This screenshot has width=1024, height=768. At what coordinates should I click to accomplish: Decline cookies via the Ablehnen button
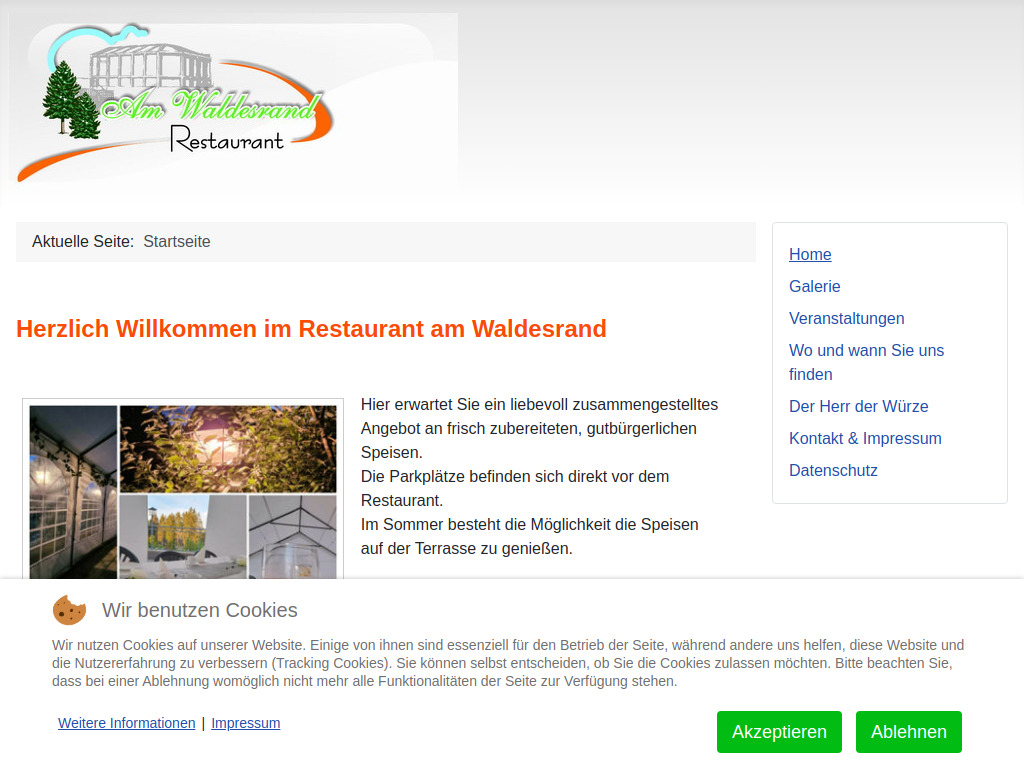click(908, 732)
